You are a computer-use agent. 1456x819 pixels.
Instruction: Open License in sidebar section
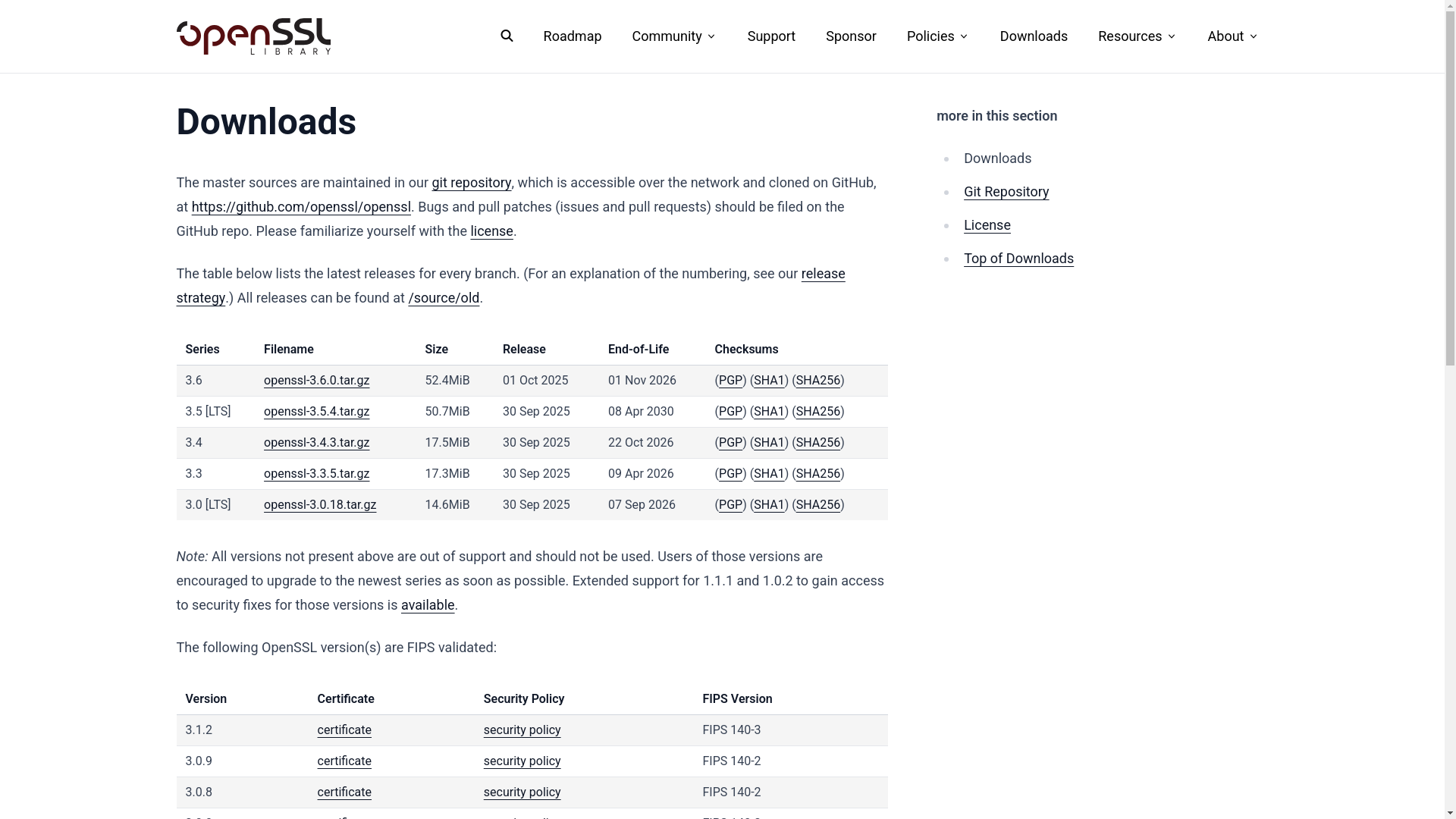point(987,225)
